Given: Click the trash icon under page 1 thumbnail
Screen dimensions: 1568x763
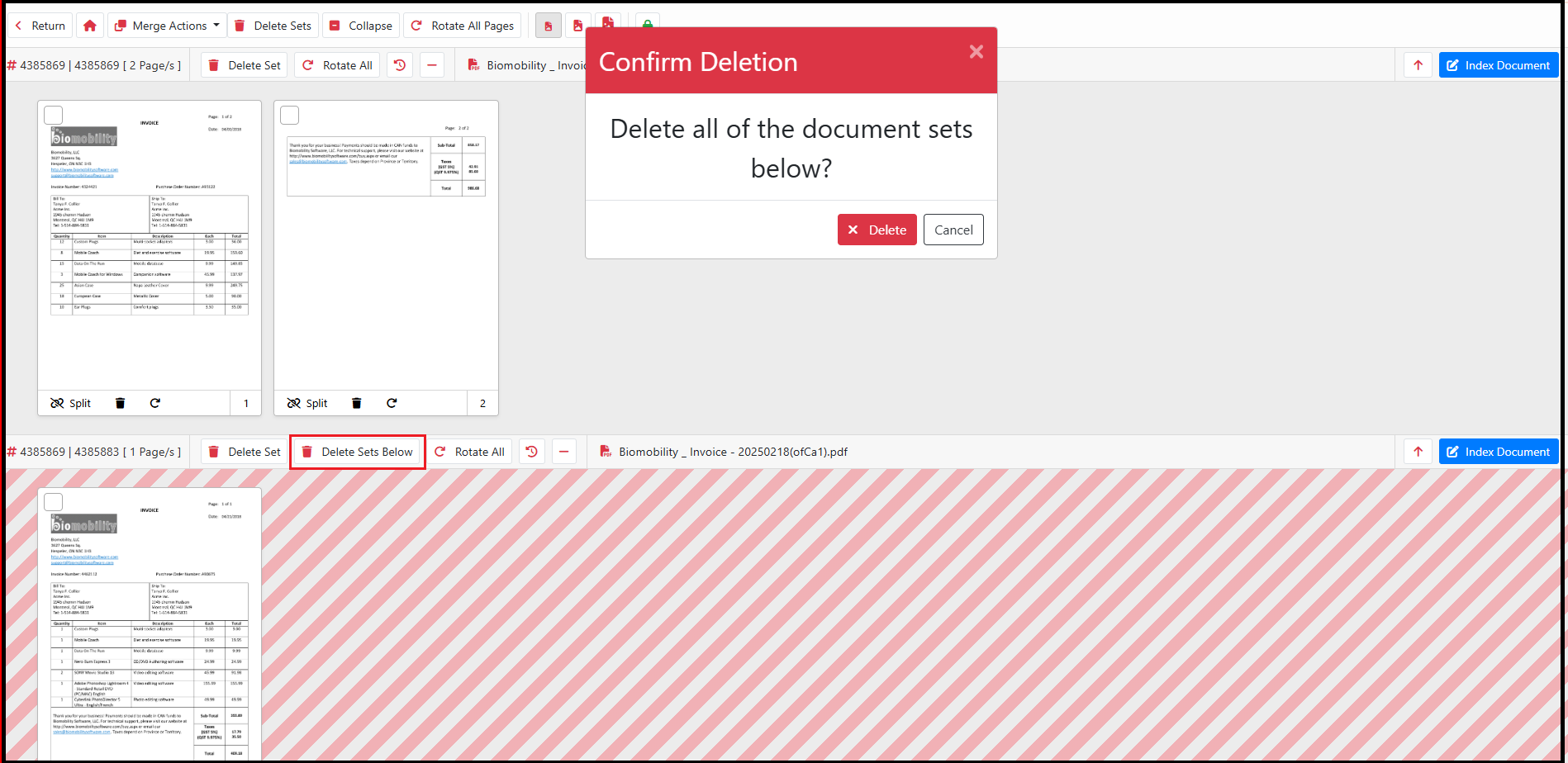Looking at the screenshot, I should click(x=120, y=403).
